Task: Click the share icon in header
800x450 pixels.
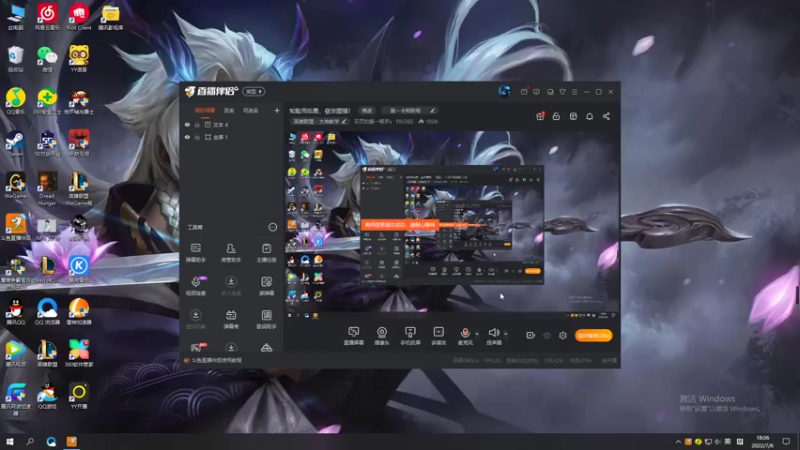Action: pos(606,116)
